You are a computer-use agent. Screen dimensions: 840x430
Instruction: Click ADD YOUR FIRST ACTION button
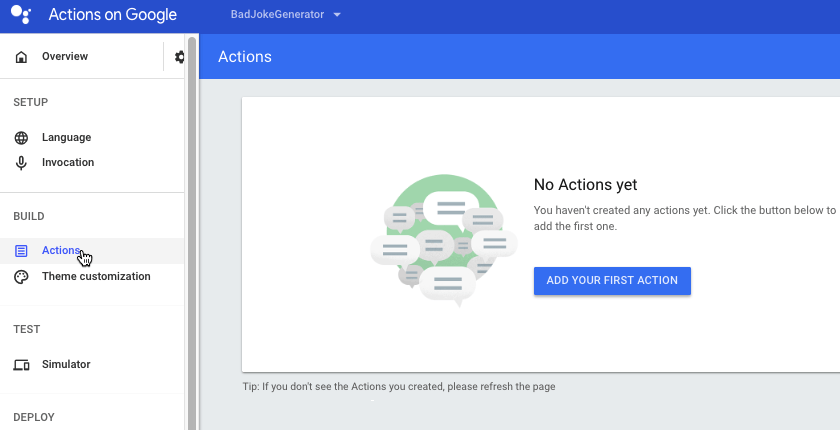[612, 281]
